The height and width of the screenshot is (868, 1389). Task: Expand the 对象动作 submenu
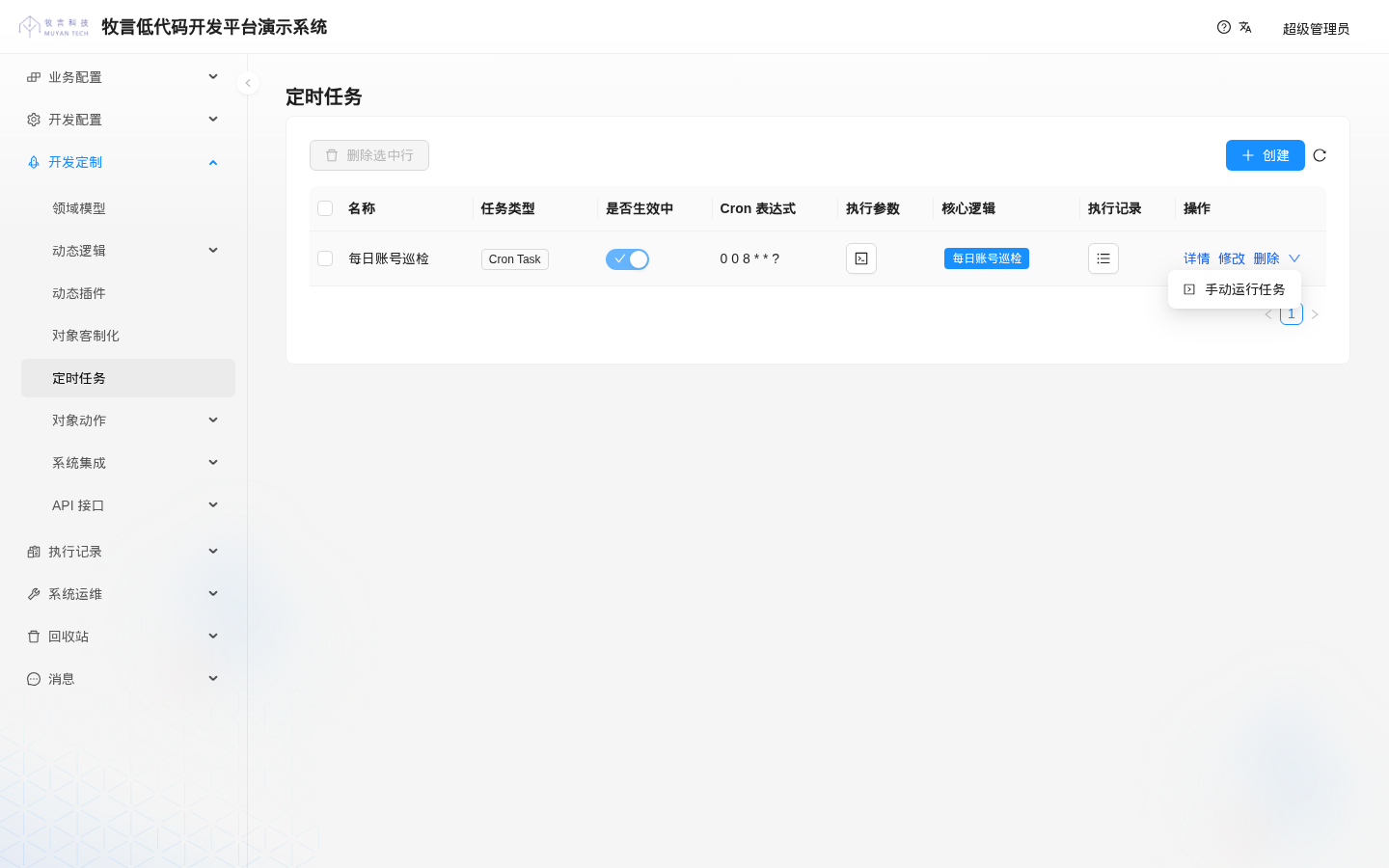(213, 420)
